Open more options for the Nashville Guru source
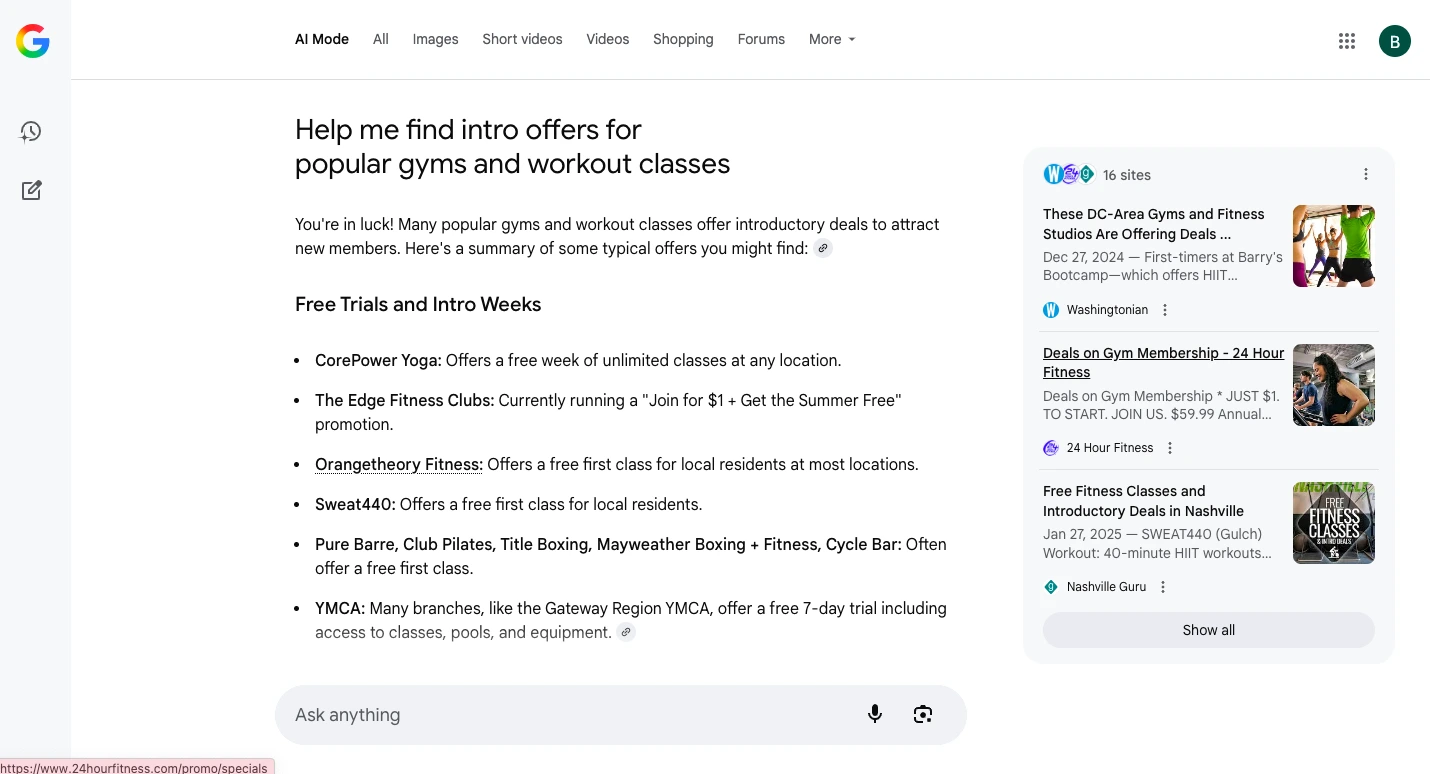Image resolution: width=1430 pixels, height=774 pixels. tap(1163, 587)
